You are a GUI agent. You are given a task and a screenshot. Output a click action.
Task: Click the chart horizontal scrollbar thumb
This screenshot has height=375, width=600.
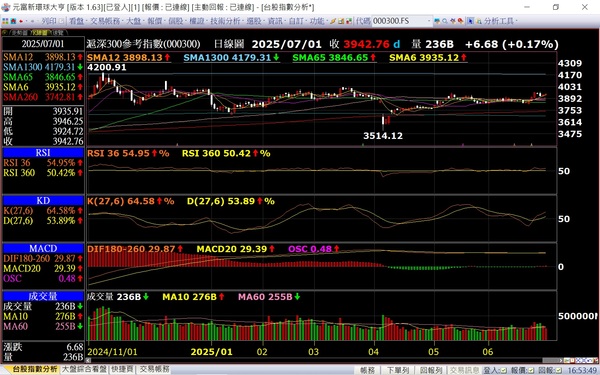pyautogui.click(x=552, y=360)
